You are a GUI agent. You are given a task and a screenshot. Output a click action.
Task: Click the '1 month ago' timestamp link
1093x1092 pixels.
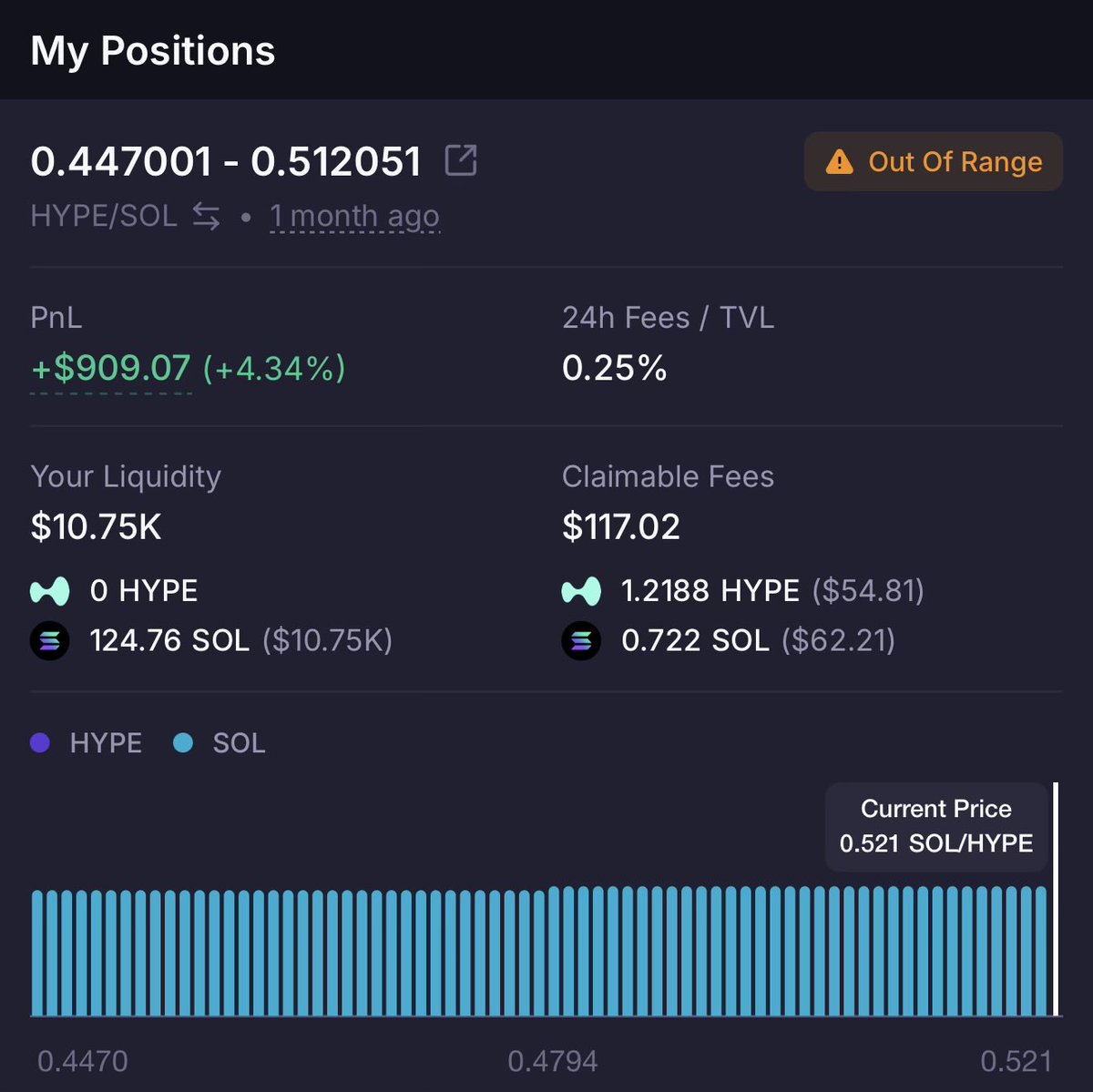pyautogui.click(x=354, y=217)
